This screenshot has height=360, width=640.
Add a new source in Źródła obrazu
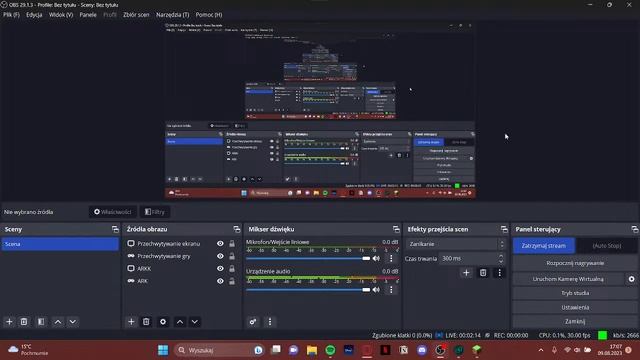coord(131,322)
